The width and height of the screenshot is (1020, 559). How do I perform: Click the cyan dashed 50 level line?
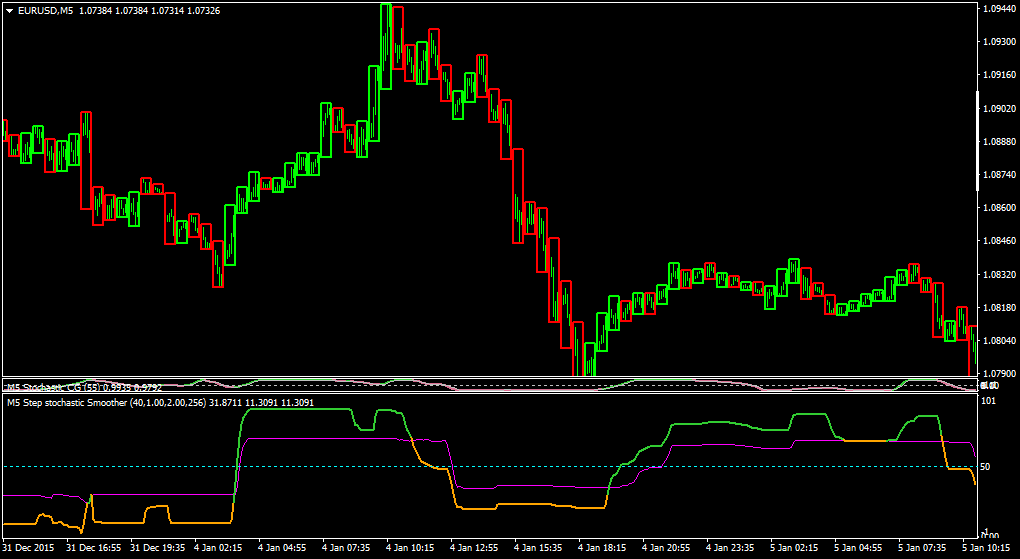(489, 467)
